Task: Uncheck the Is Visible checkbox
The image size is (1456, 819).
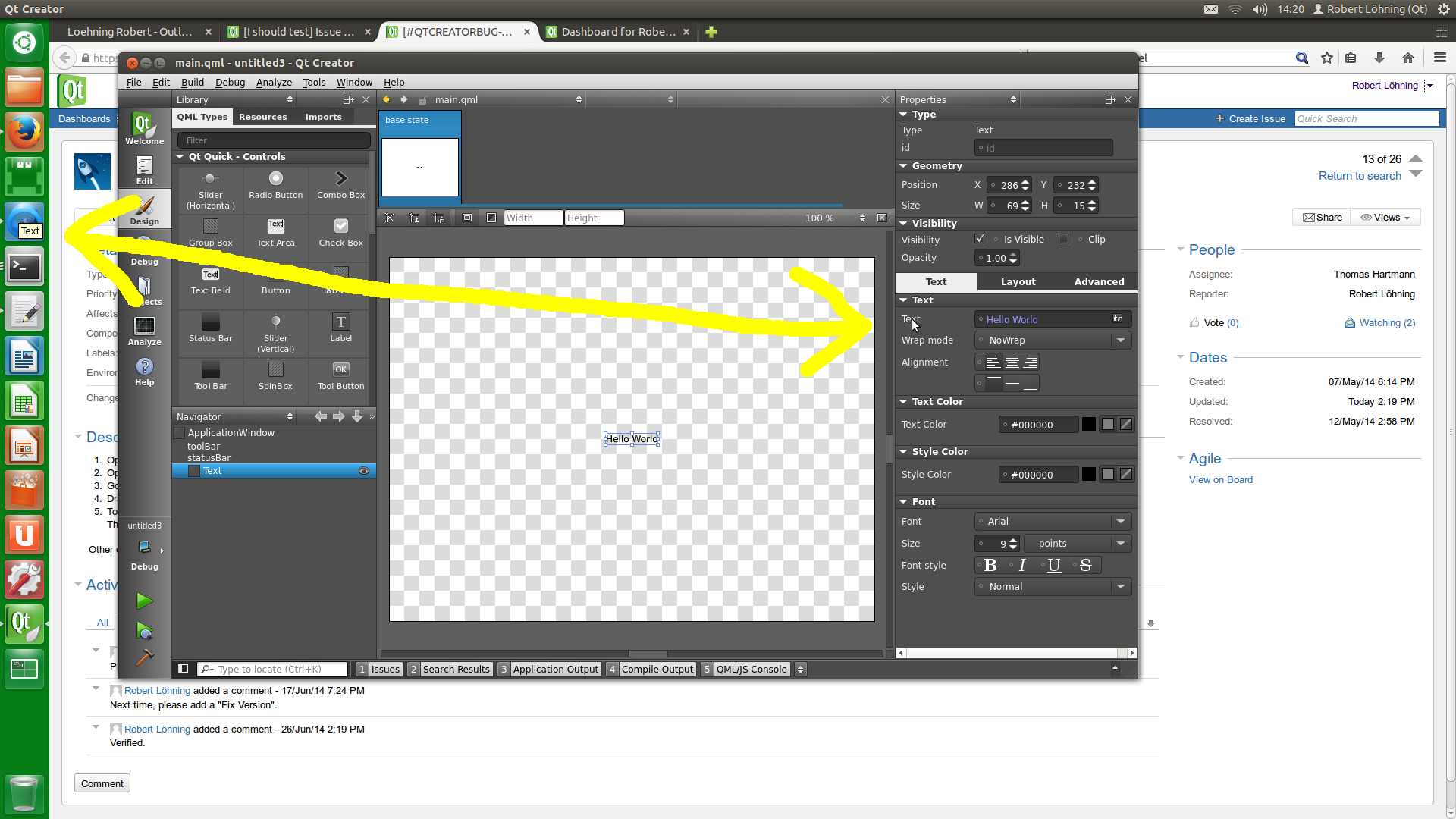Action: coord(980,239)
